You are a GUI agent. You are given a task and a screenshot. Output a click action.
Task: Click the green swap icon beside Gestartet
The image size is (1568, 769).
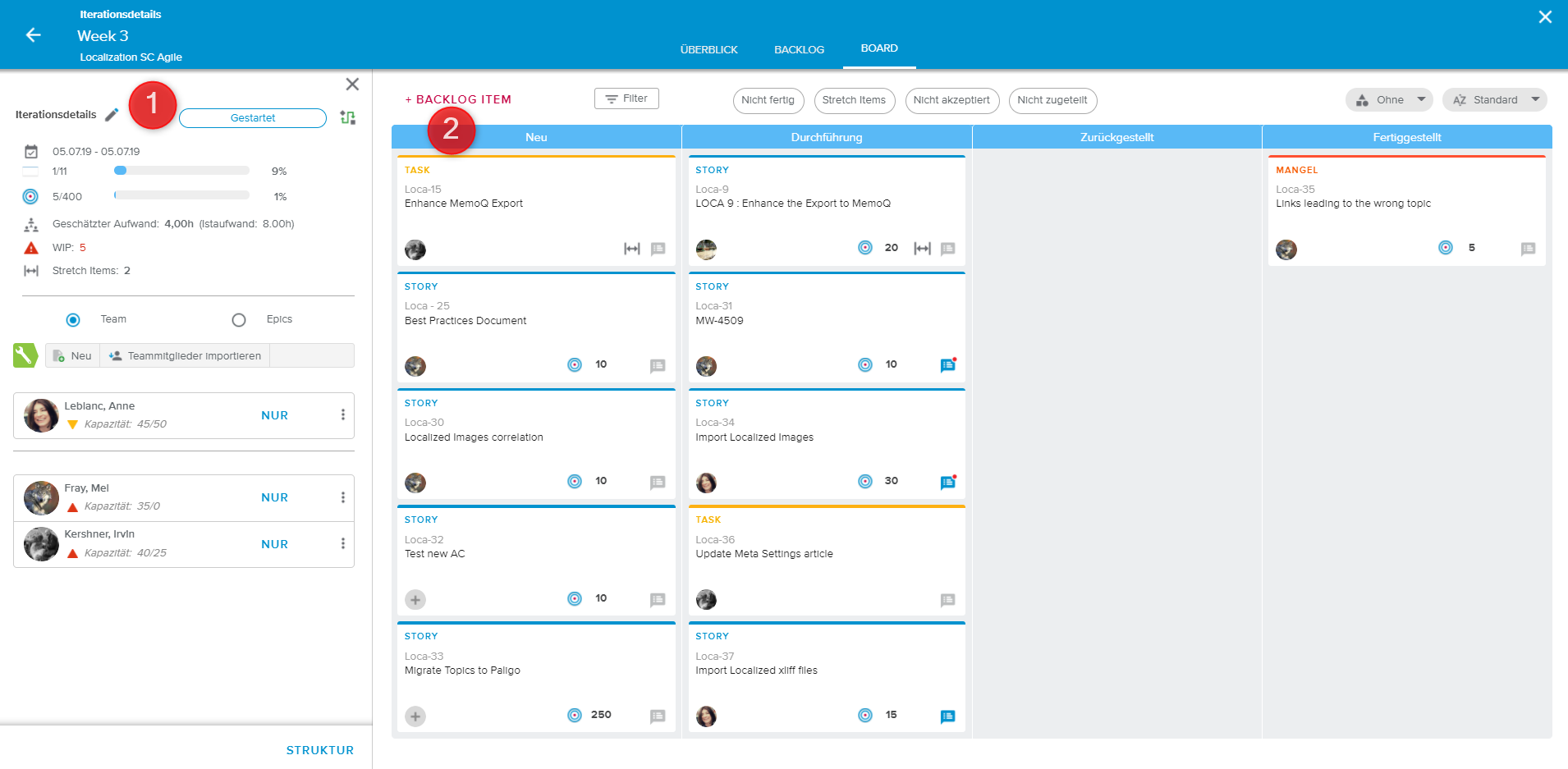tap(347, 117)
